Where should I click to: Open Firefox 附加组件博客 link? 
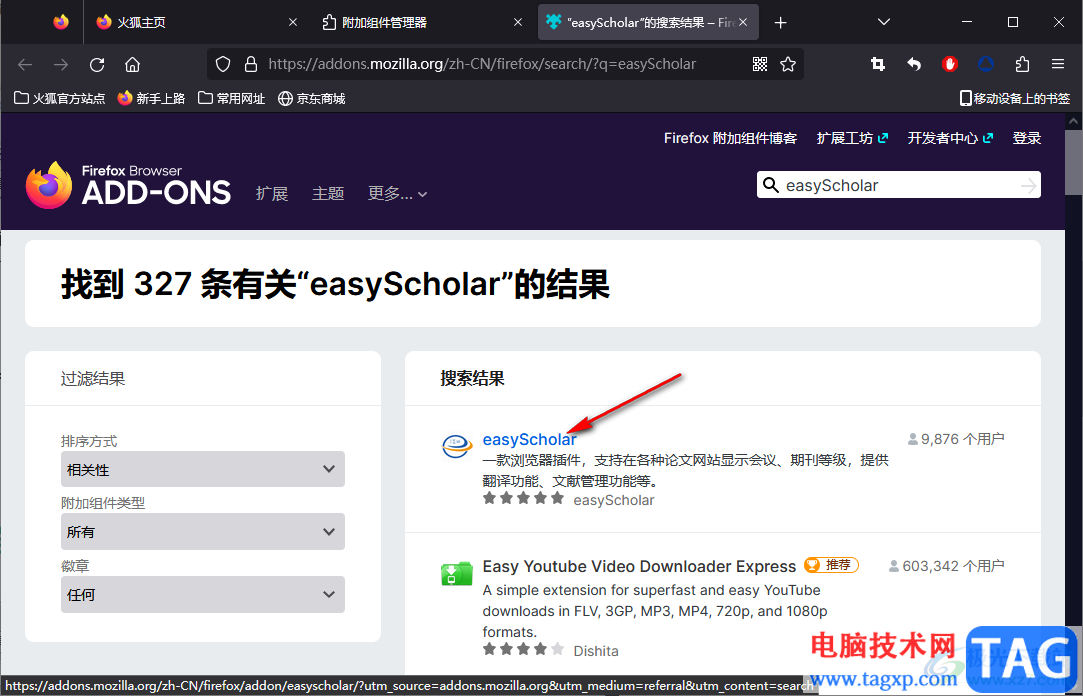pyautogui.click(x=730, y=138)
